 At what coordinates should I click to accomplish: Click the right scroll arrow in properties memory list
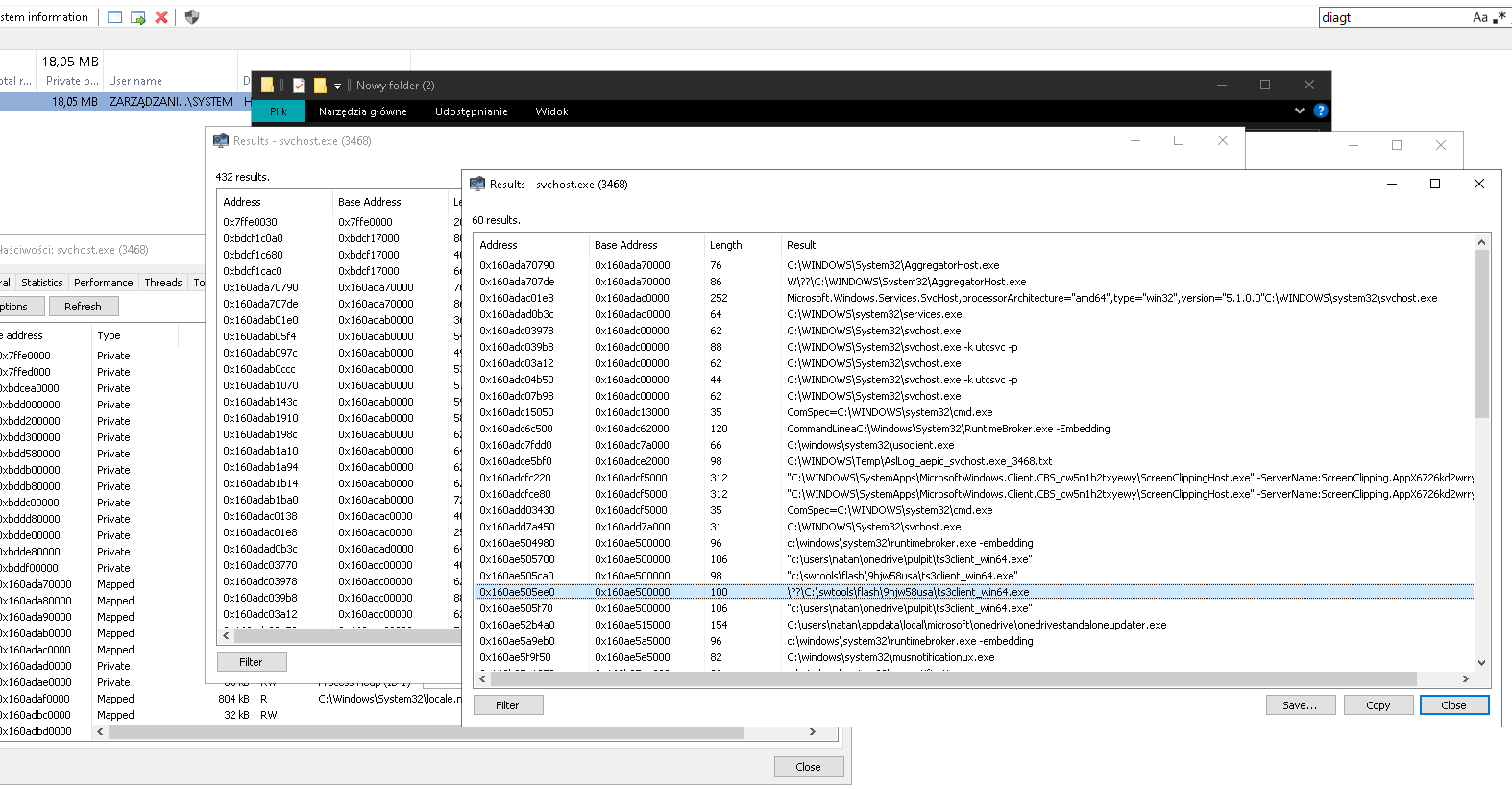(812, 732)
